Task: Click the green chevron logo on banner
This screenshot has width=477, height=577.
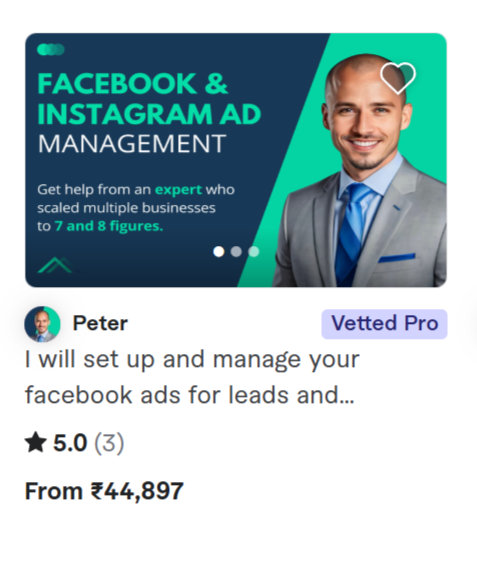Action: click(56, 265)
